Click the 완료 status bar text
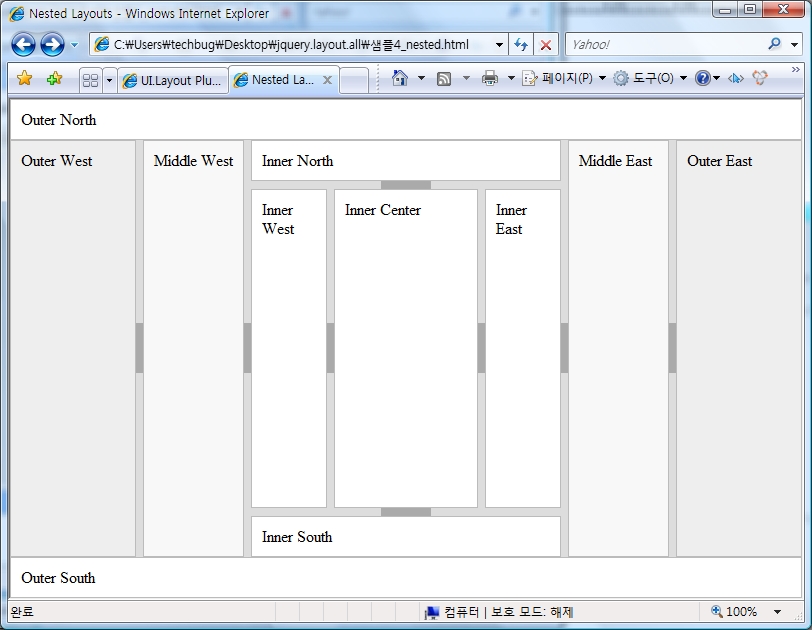Image resolution: width=812 pixels, height=630 pixels. click(22, 612)
